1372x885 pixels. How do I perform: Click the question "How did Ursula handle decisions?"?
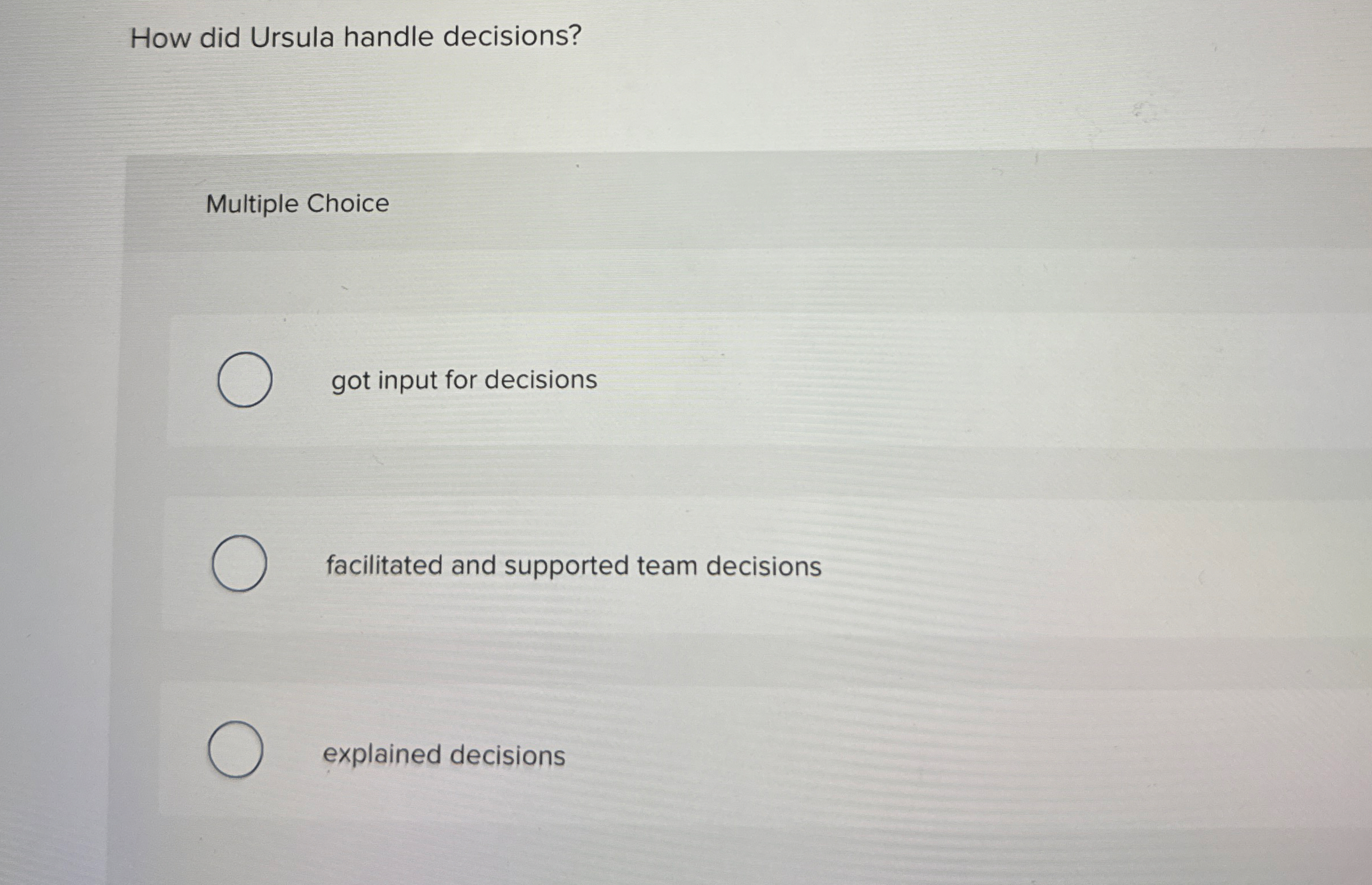pos(355,36)
